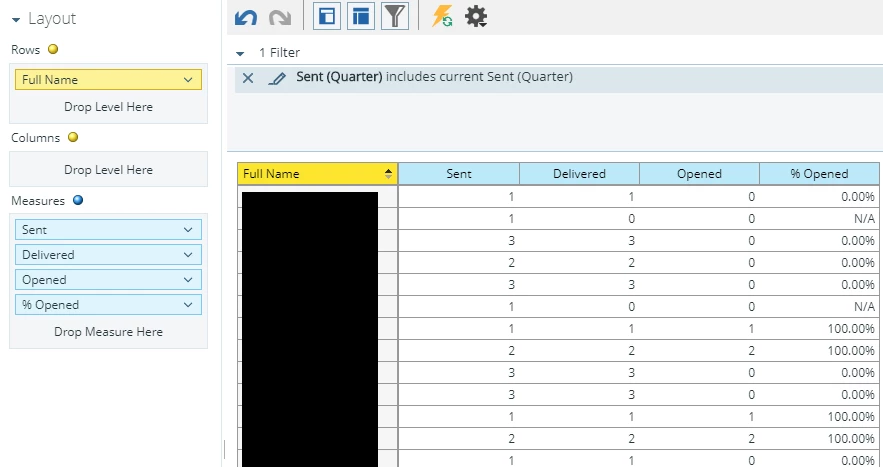Open the gear settings icon
Image resolution: width=883 pixels, height=467 pixels.
[476, 16]
